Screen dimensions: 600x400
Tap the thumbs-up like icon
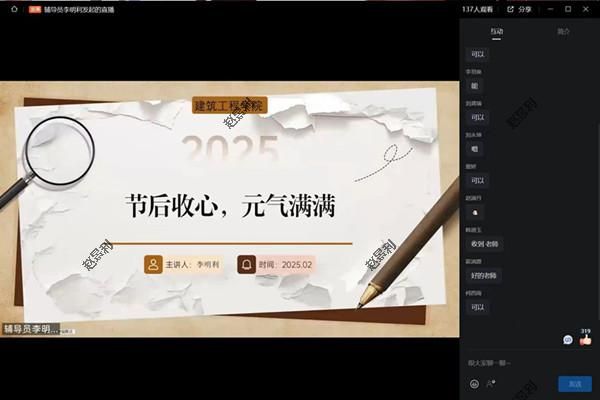(x=585, y=340)
